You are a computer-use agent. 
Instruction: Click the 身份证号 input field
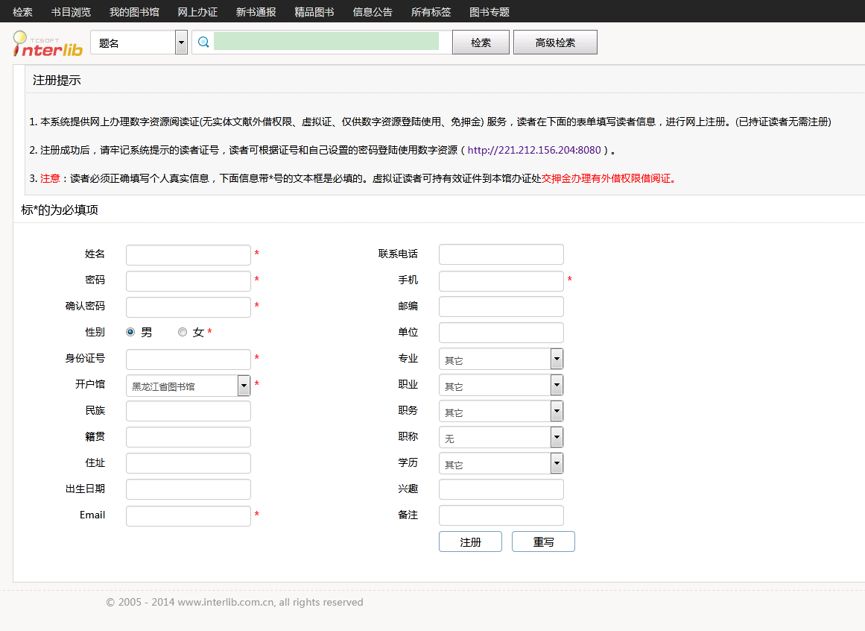tap(188, 359)
